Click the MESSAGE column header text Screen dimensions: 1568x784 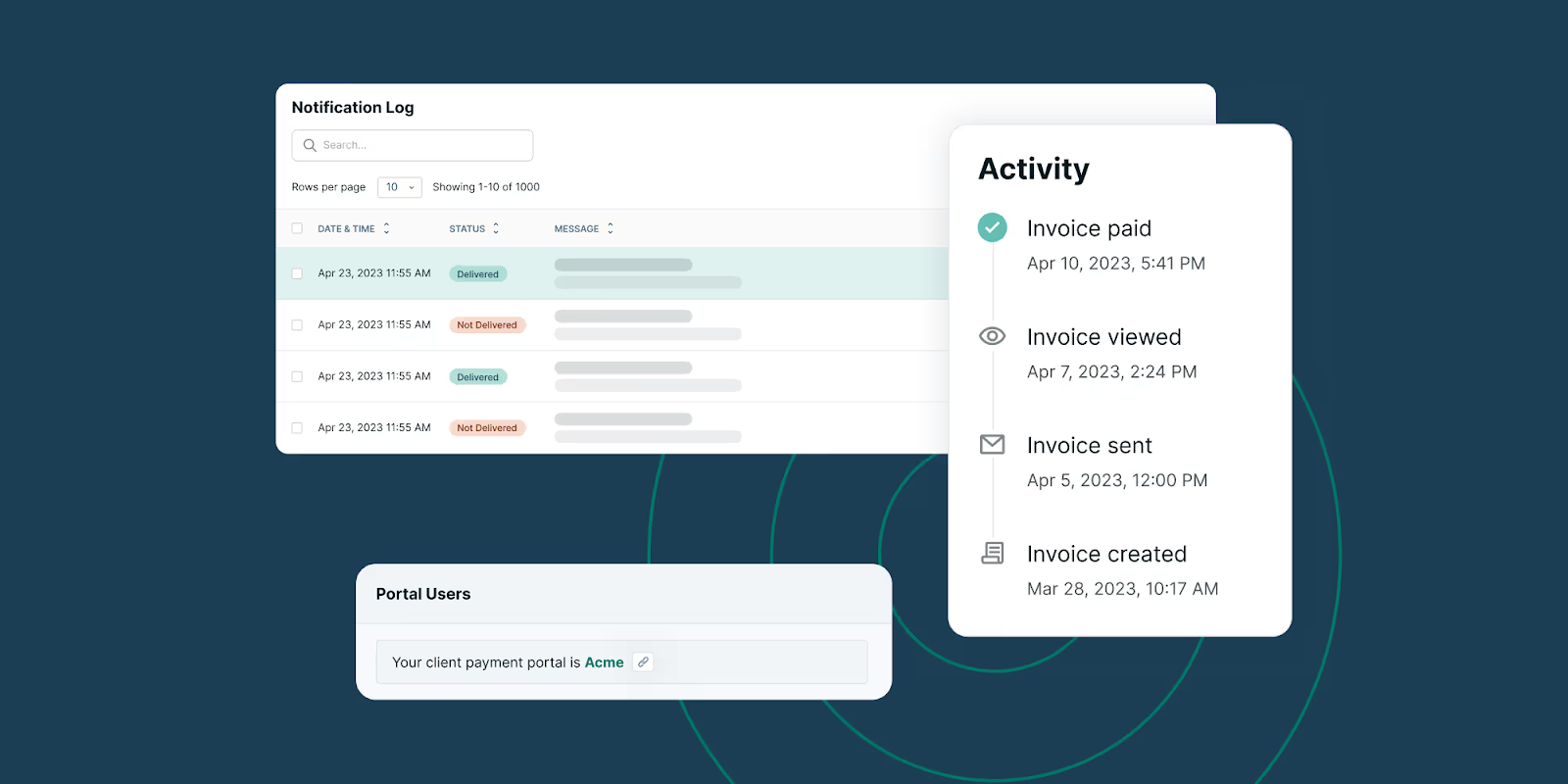(576, 228)
